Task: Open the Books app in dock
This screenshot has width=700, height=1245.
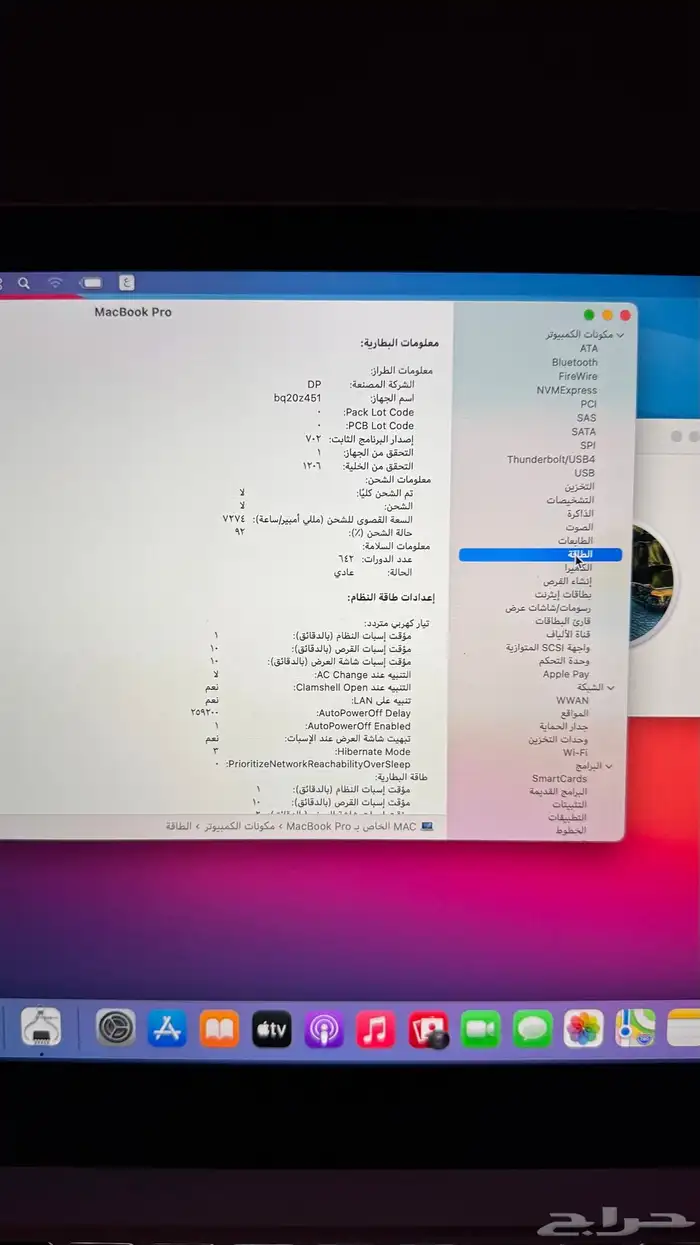Action: (219, 1028)
